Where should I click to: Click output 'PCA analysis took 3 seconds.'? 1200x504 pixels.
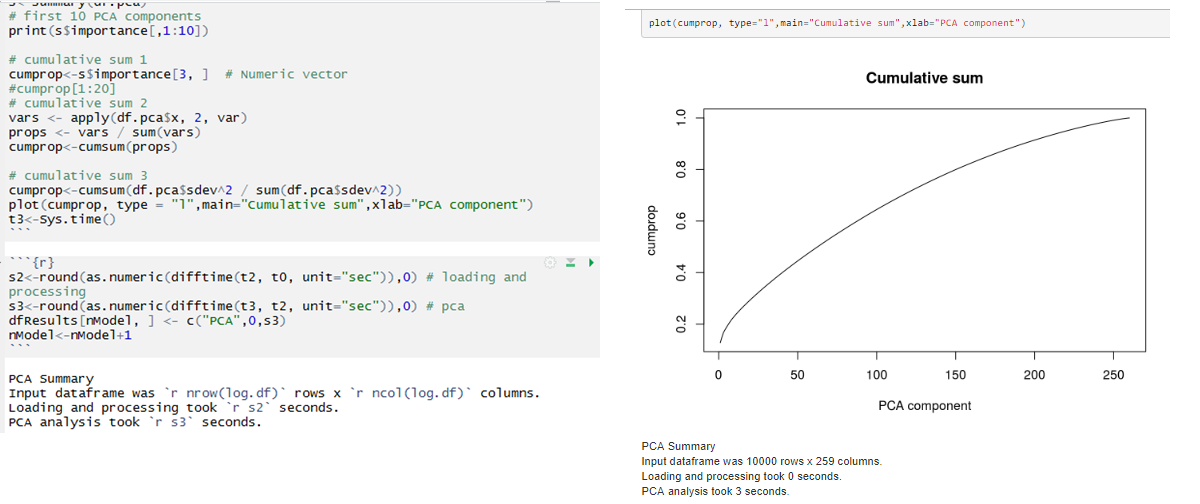pos(715,491)
